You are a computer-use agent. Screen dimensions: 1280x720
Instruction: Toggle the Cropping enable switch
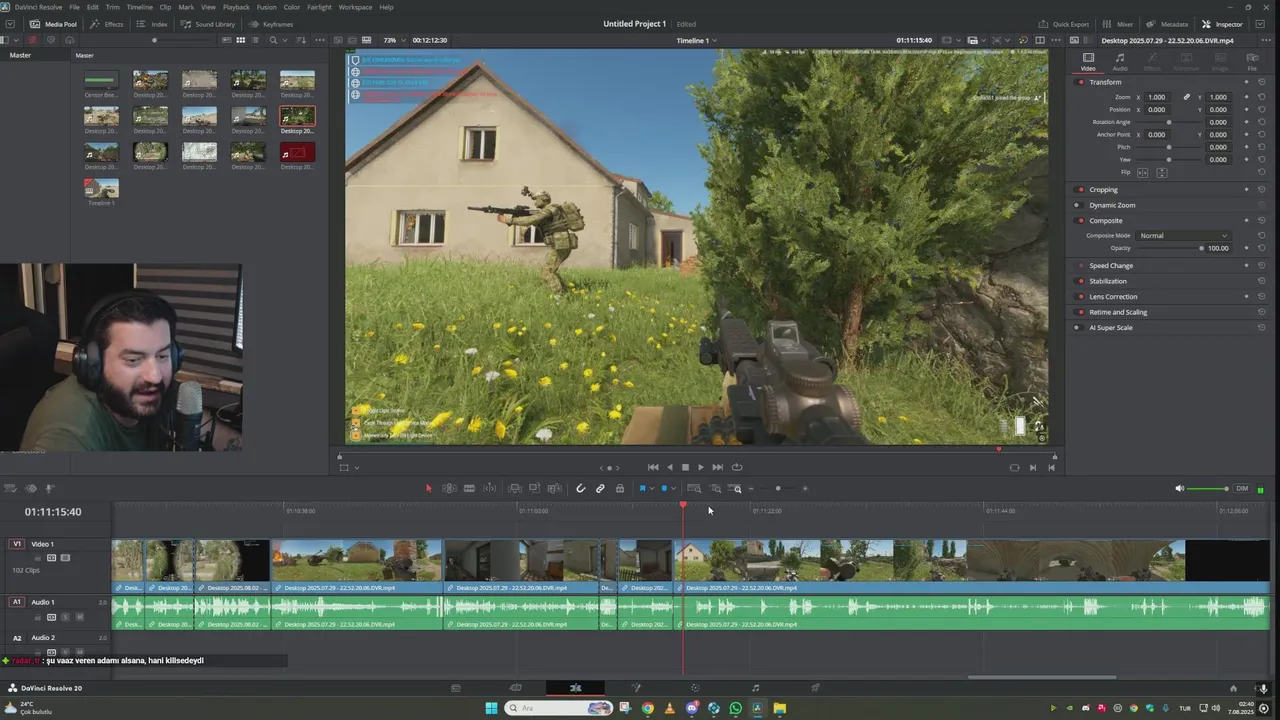point(1080,189)
